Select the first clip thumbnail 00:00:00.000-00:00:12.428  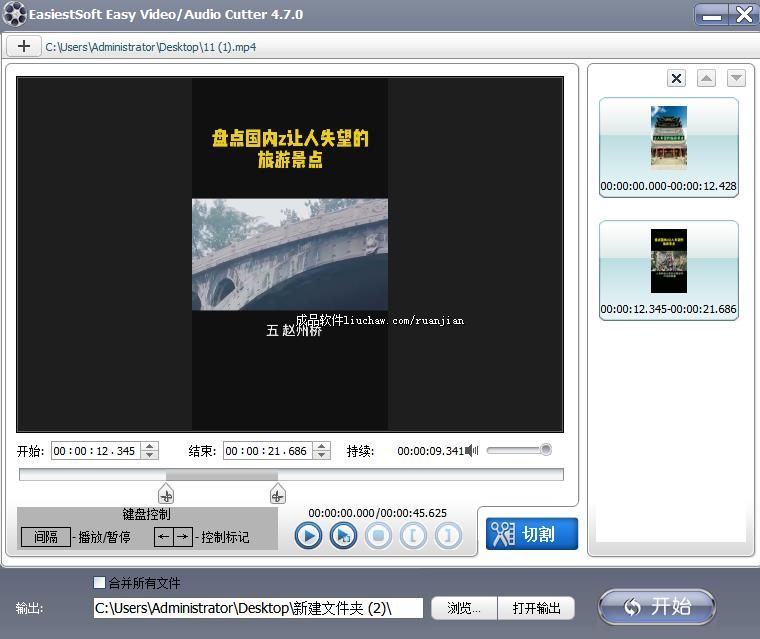[668, 145]
